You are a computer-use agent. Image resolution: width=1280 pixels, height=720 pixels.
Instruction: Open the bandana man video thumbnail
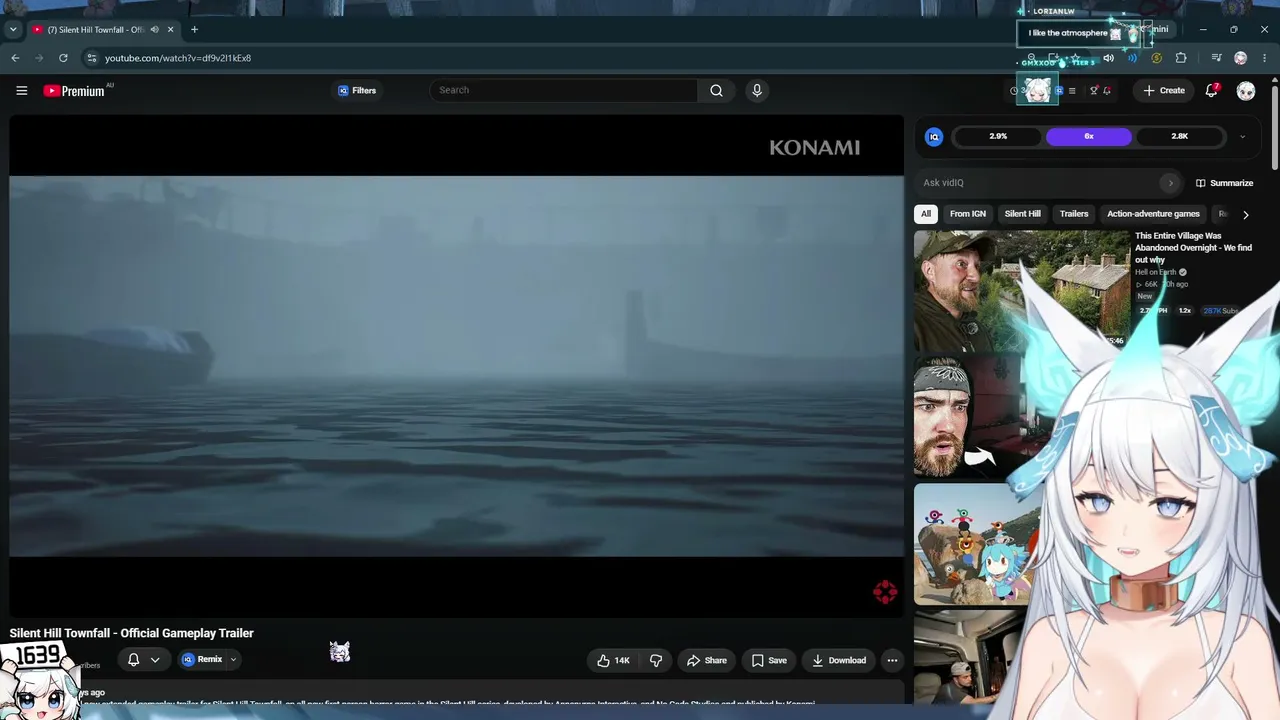(x=968, y=417)
